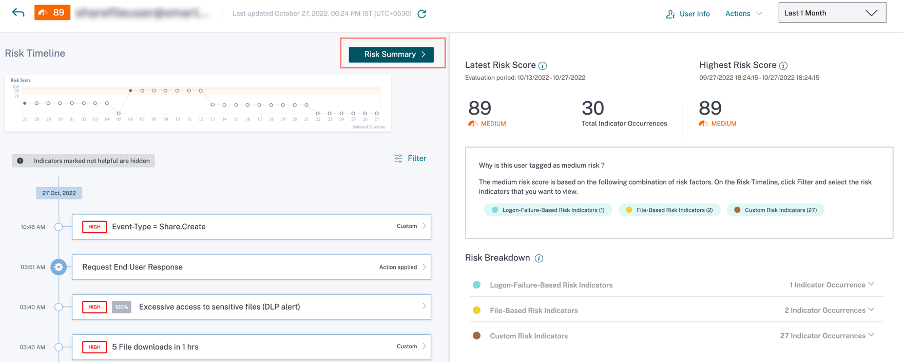This screenshot has height=362, width=904.
Task: Click HIGH badge on Share.Create row
Action: coord(95,227)
